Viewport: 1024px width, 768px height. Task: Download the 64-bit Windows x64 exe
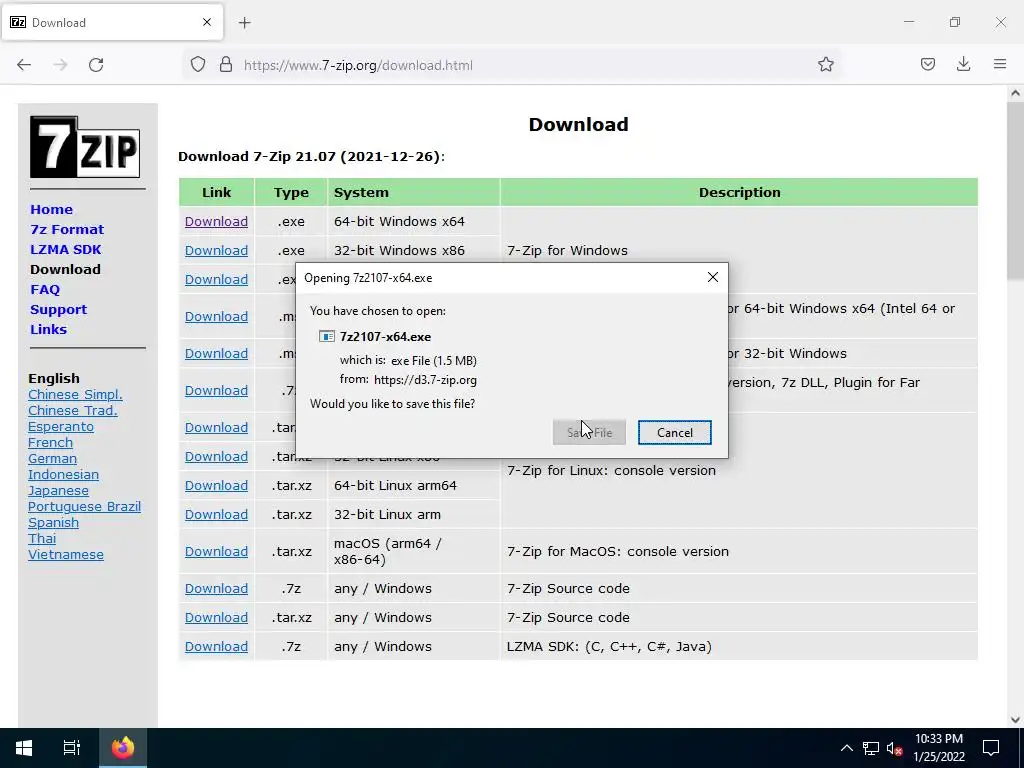click(216, 221)
